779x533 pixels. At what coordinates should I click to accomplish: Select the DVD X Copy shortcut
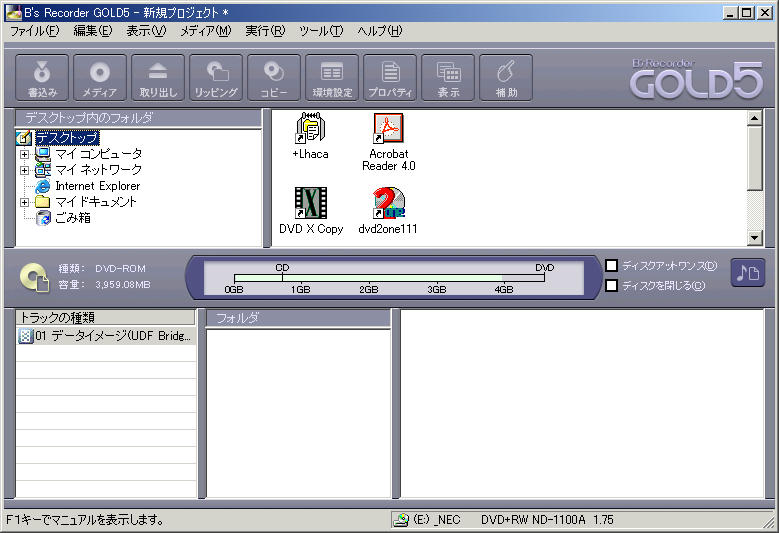311,211
